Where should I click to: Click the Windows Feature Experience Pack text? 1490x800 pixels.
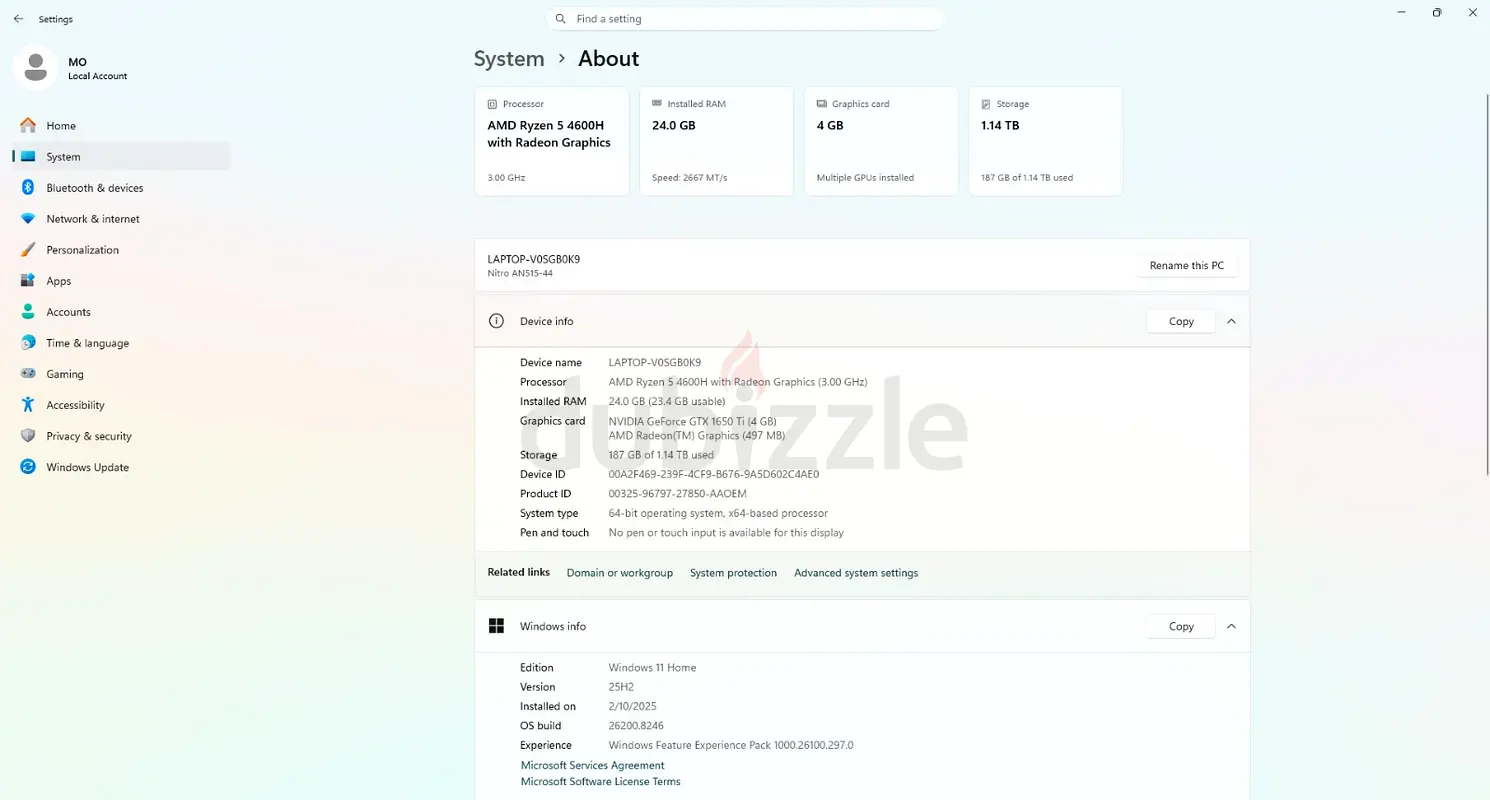point(731,745)
